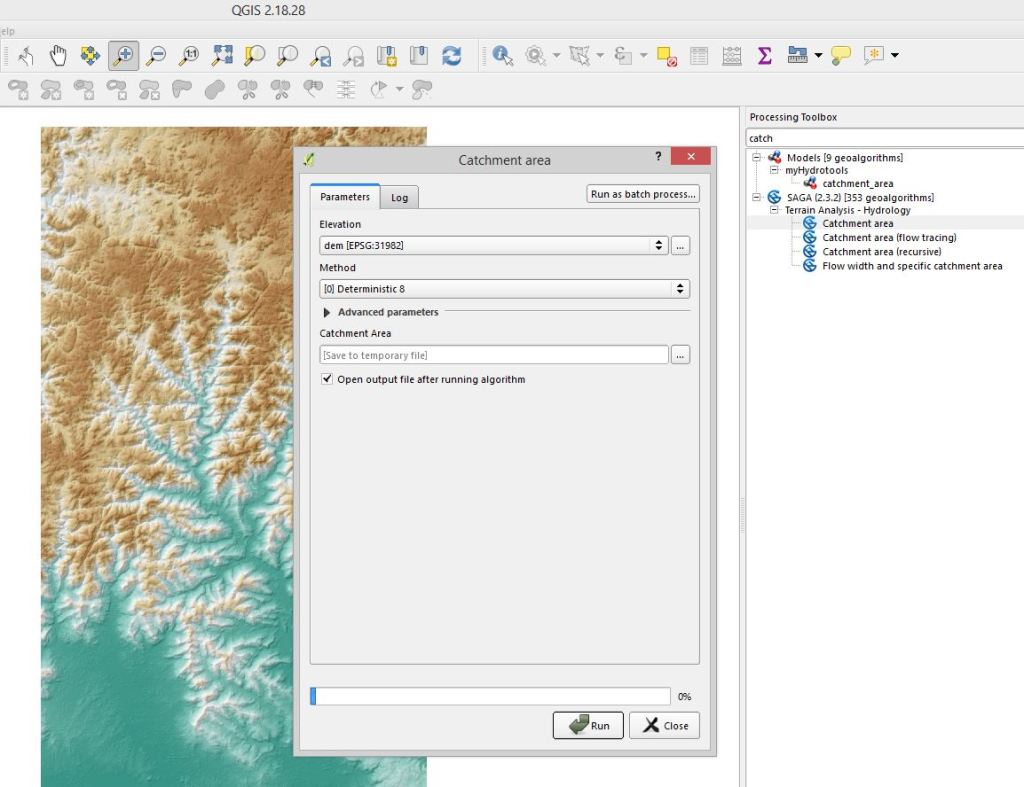The width and height of the screenshot is (1024, 787).
Task: Select the Parameters tab
Action: click(x=345, y=197)
